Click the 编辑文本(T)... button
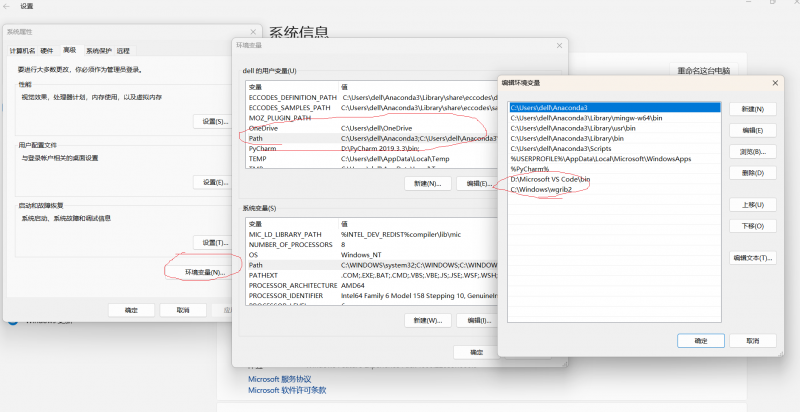Screen dimensions: 800x412 tap(752, 258)
